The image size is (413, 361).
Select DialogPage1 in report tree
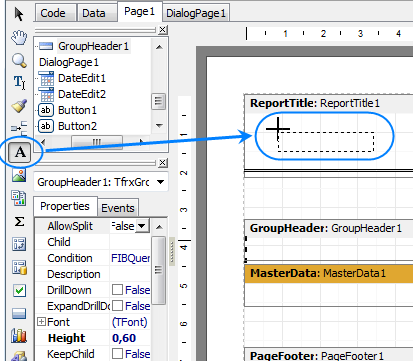tap(69, 62)
